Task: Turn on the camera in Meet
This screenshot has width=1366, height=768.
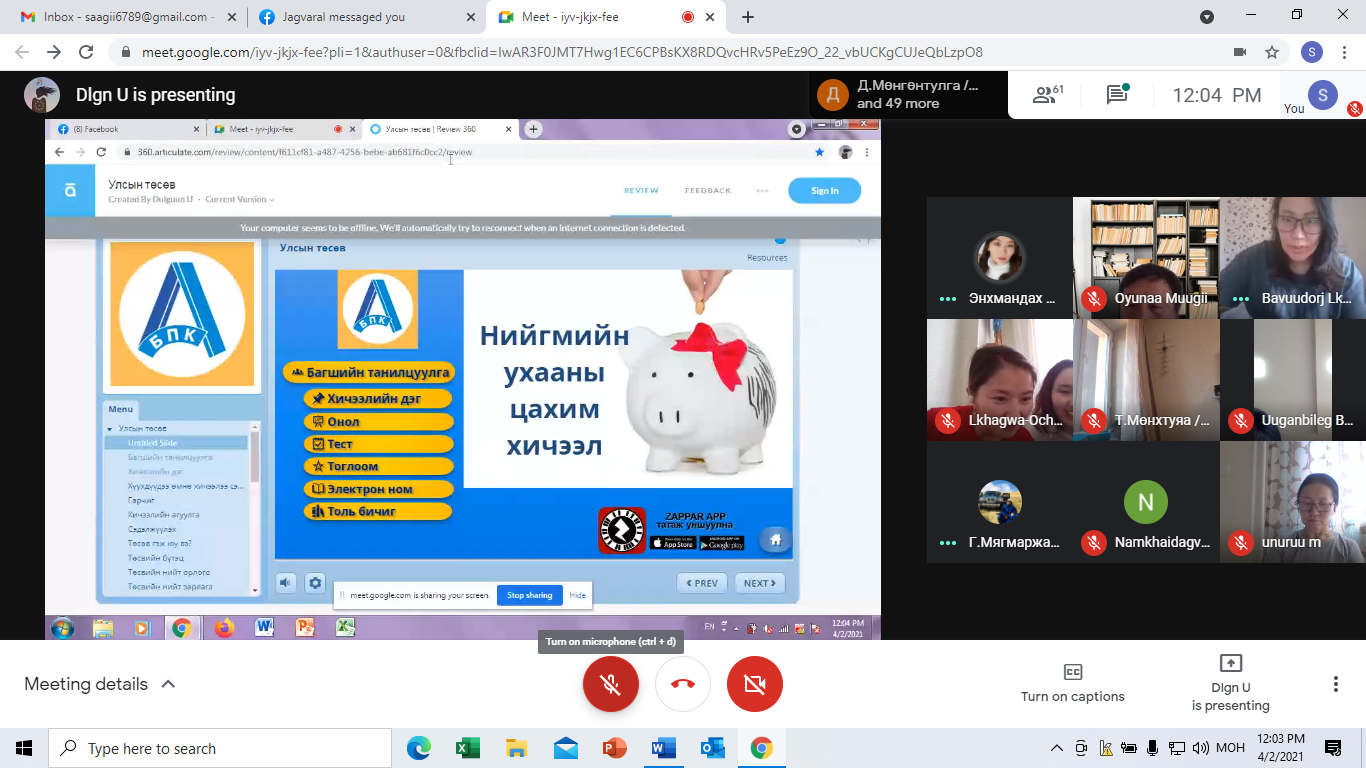Action: point(755,684)
